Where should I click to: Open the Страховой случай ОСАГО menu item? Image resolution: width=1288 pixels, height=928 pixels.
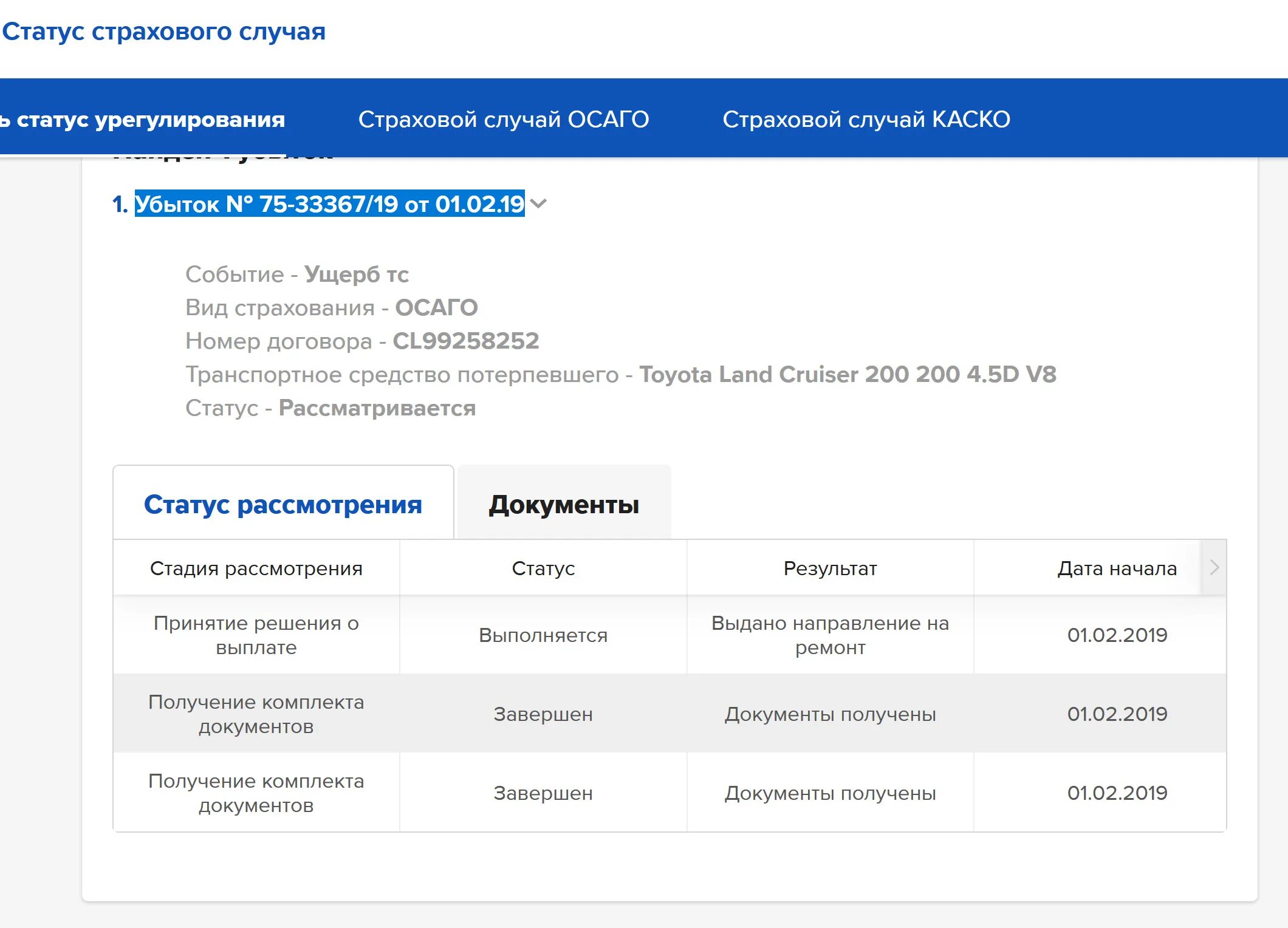pos(504,120)
